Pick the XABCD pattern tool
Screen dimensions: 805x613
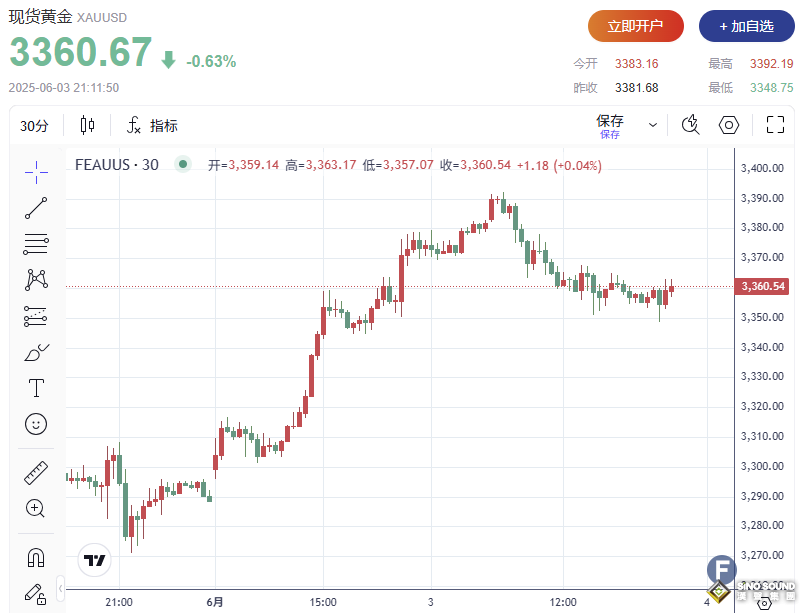pyautogui.click(x=35, y=278)
